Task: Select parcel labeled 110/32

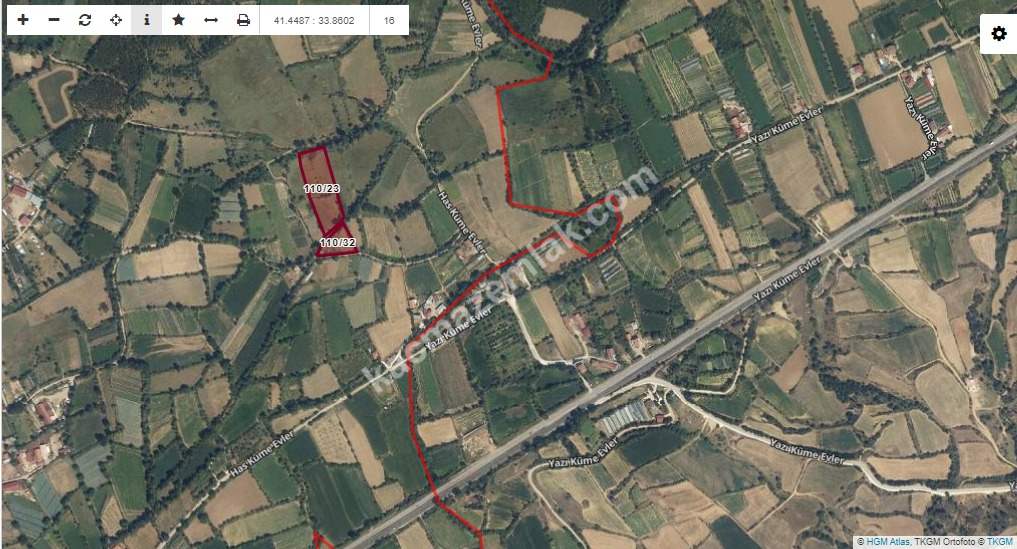Action: [338, 243]
